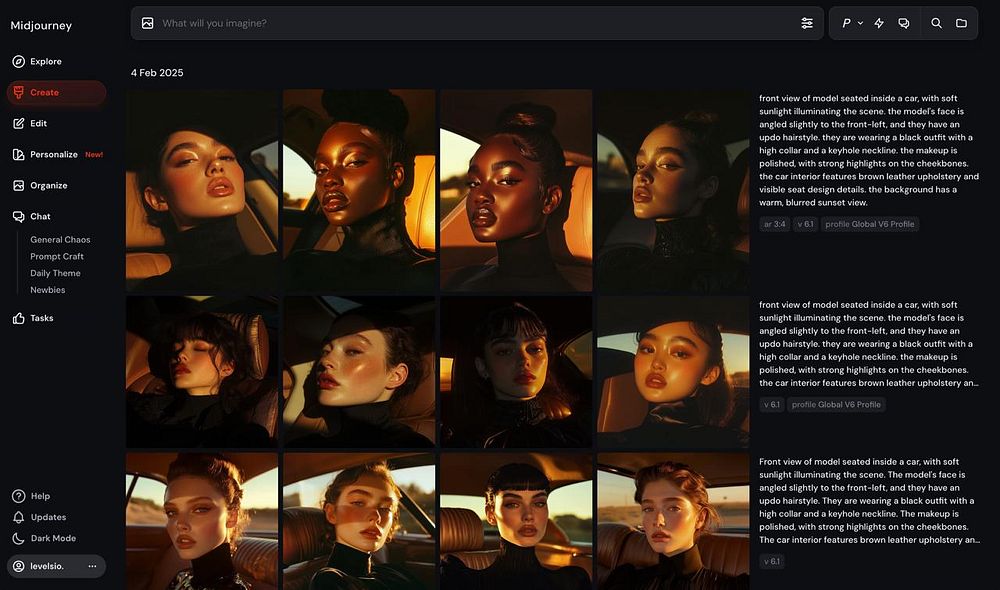Open first image in bottom row
This screenshot has width=1000, height=590.
coord(202,521)
